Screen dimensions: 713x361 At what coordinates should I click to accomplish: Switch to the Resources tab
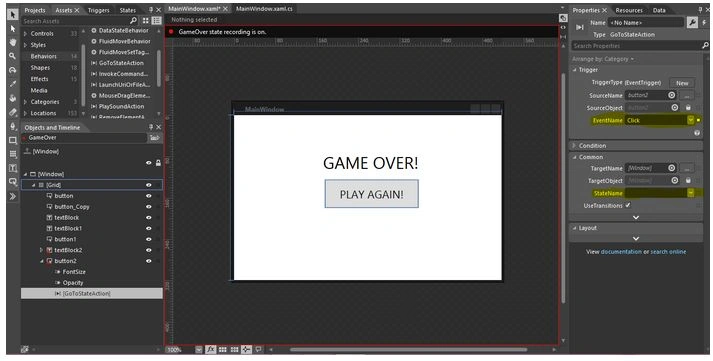click(629, 10)
